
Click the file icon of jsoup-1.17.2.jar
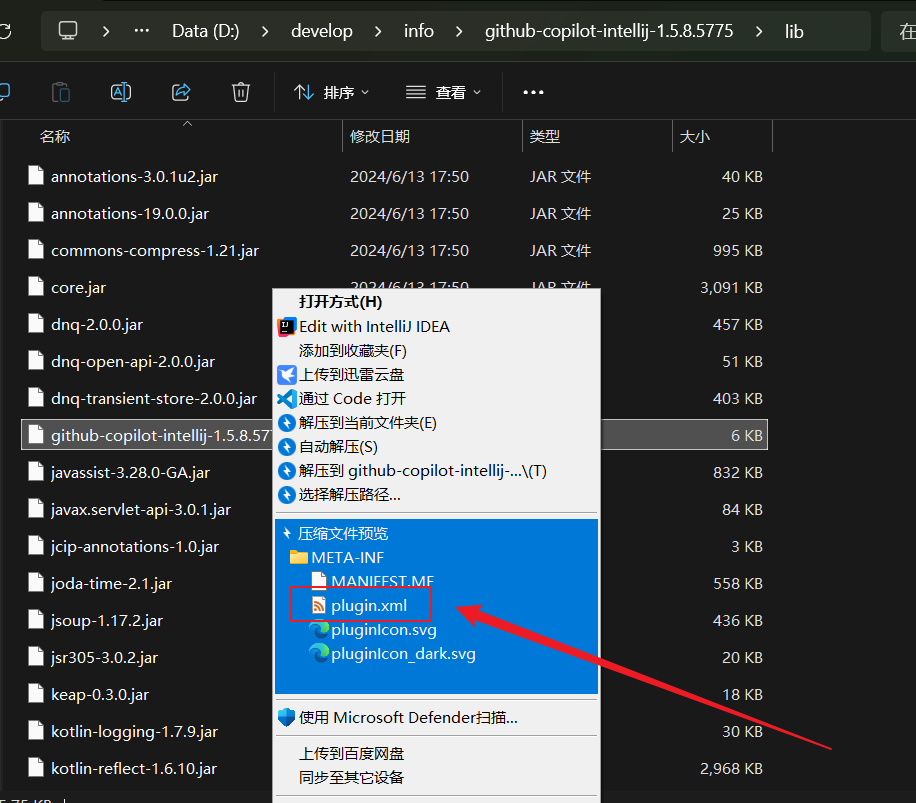tap(36, 620)
